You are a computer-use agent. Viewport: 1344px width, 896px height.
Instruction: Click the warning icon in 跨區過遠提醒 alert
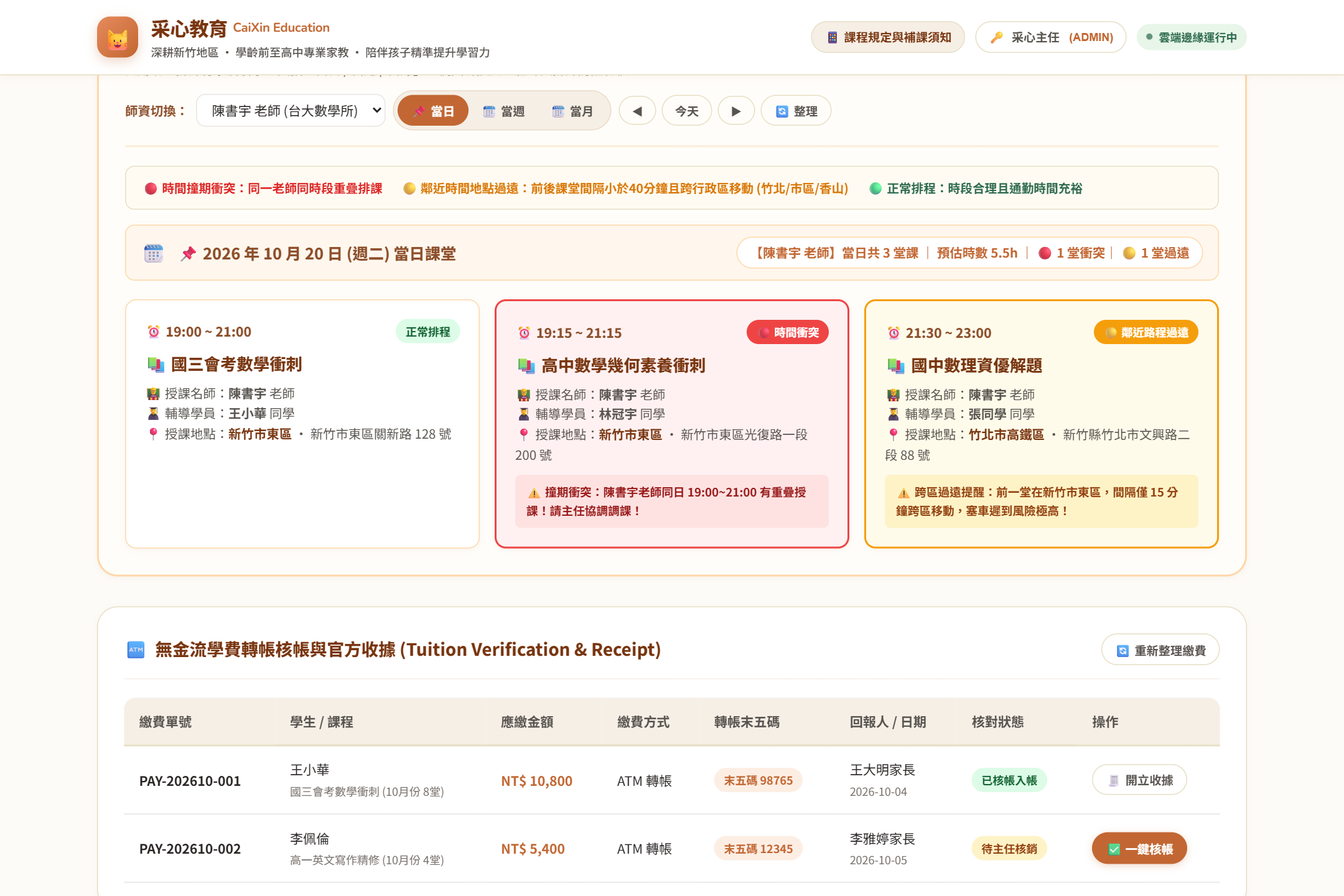[903, 493]
